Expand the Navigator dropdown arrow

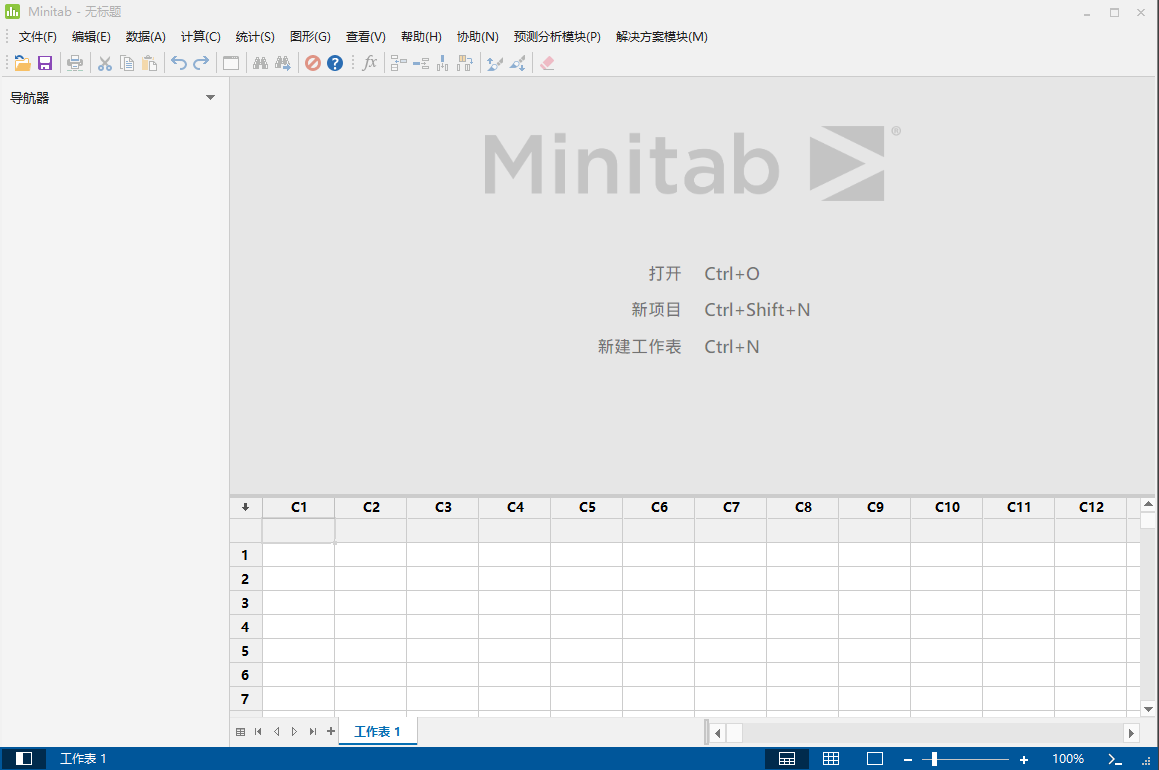tap(211, 98)
